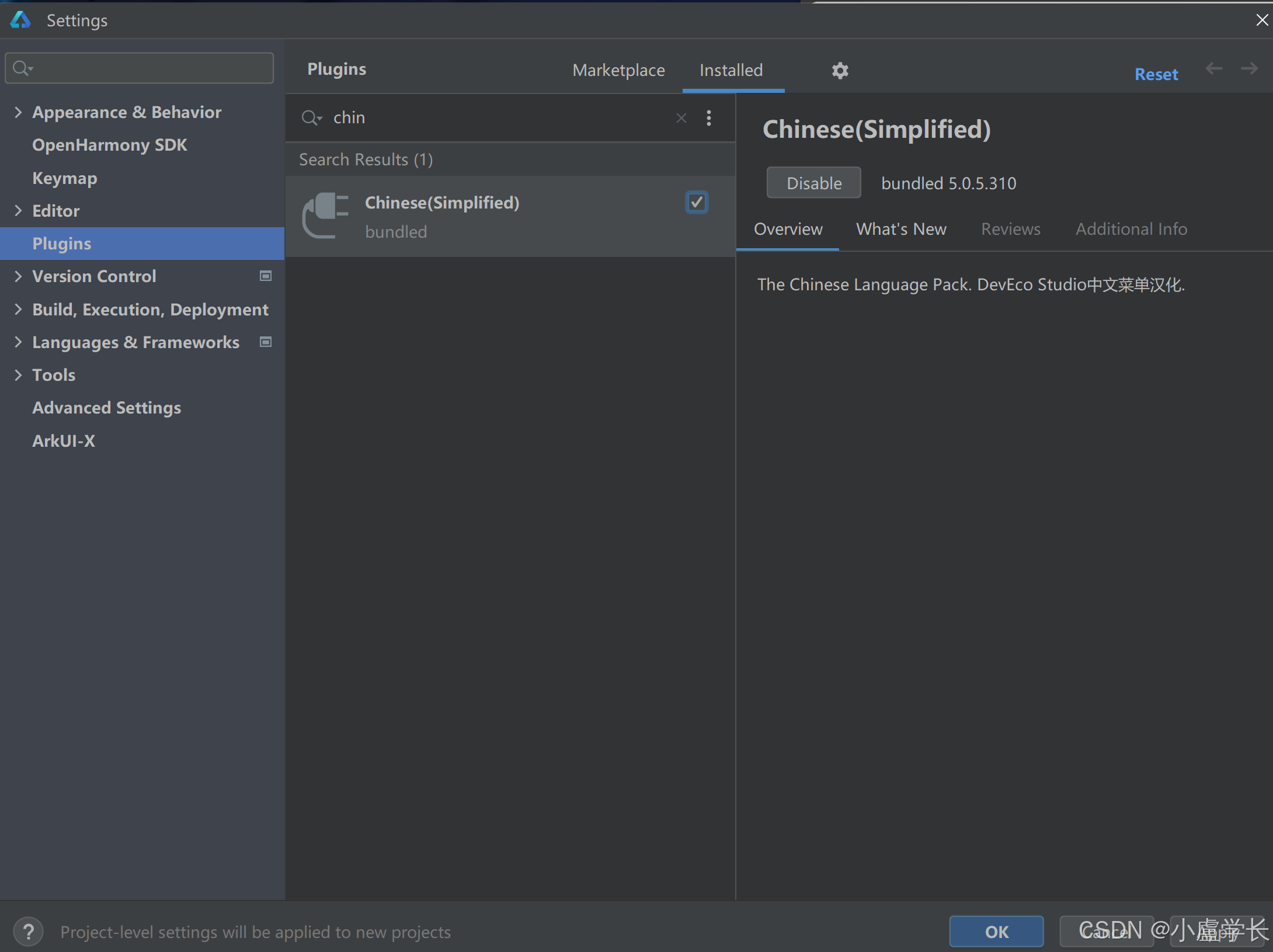This screenshot has width=1273, height=952.
Task: Expand the Editor settings node
Action: (18, 211)
